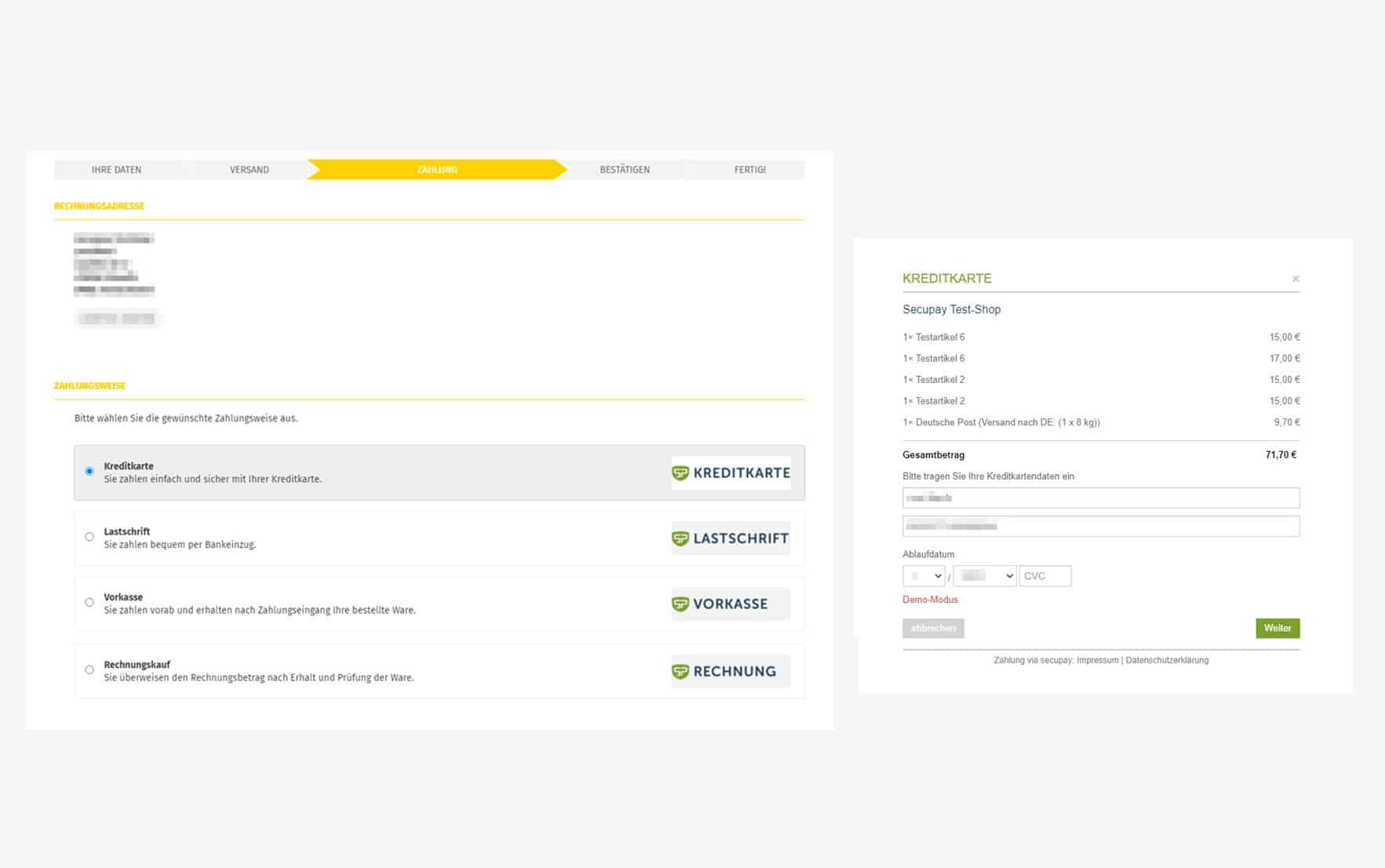Click the green Weiter button

click(1277, 628)
